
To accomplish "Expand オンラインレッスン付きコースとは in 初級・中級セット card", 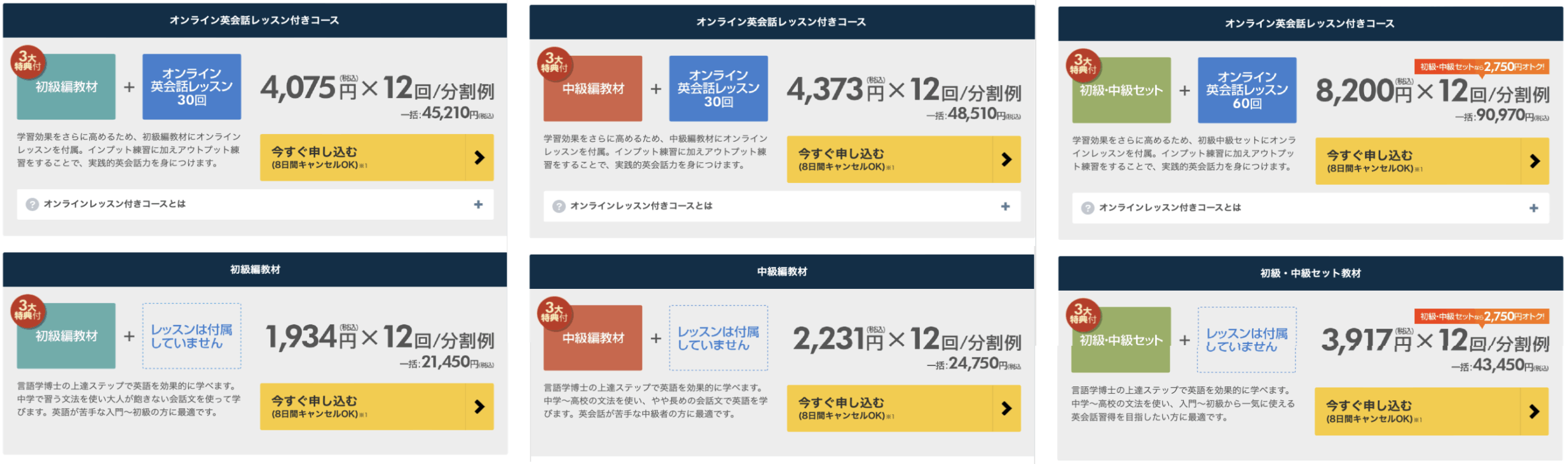I will (1533, 209).
